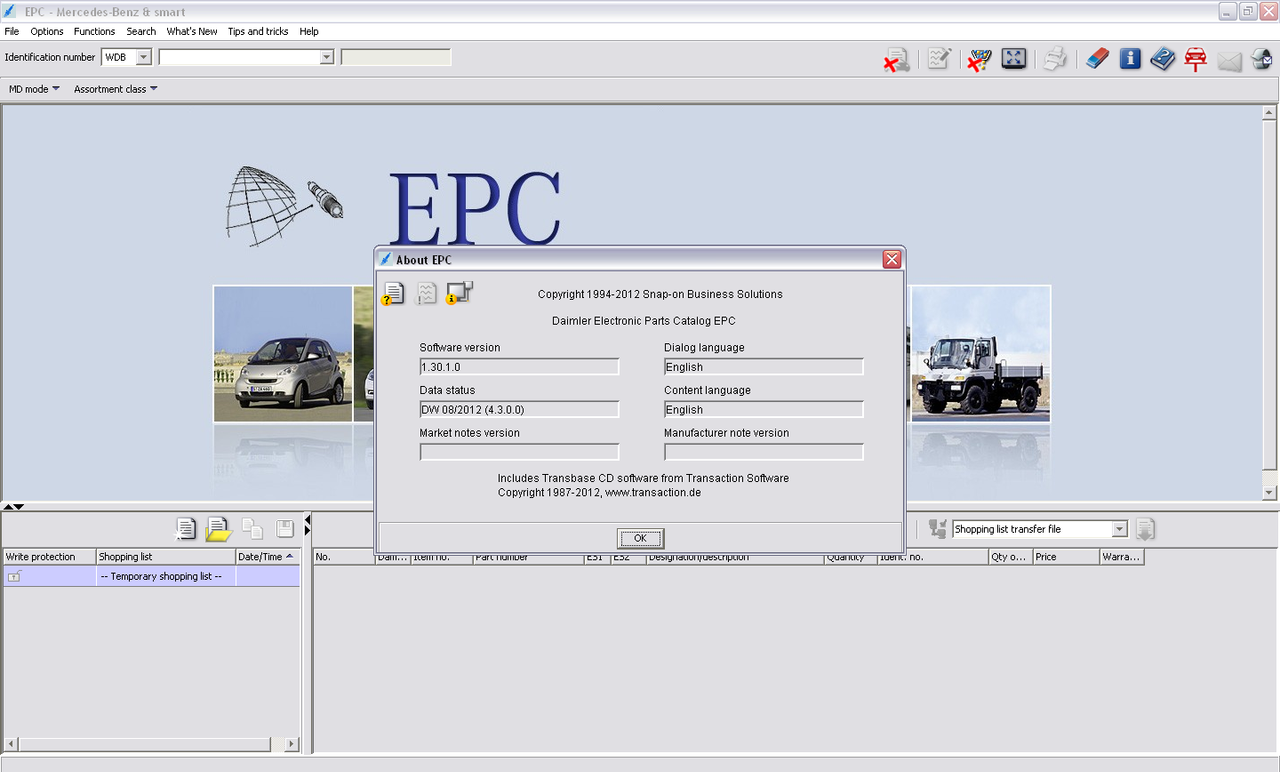Click the download arrow icon beside transfer file
The image size is (1280, 772).
coord(1146,529)
